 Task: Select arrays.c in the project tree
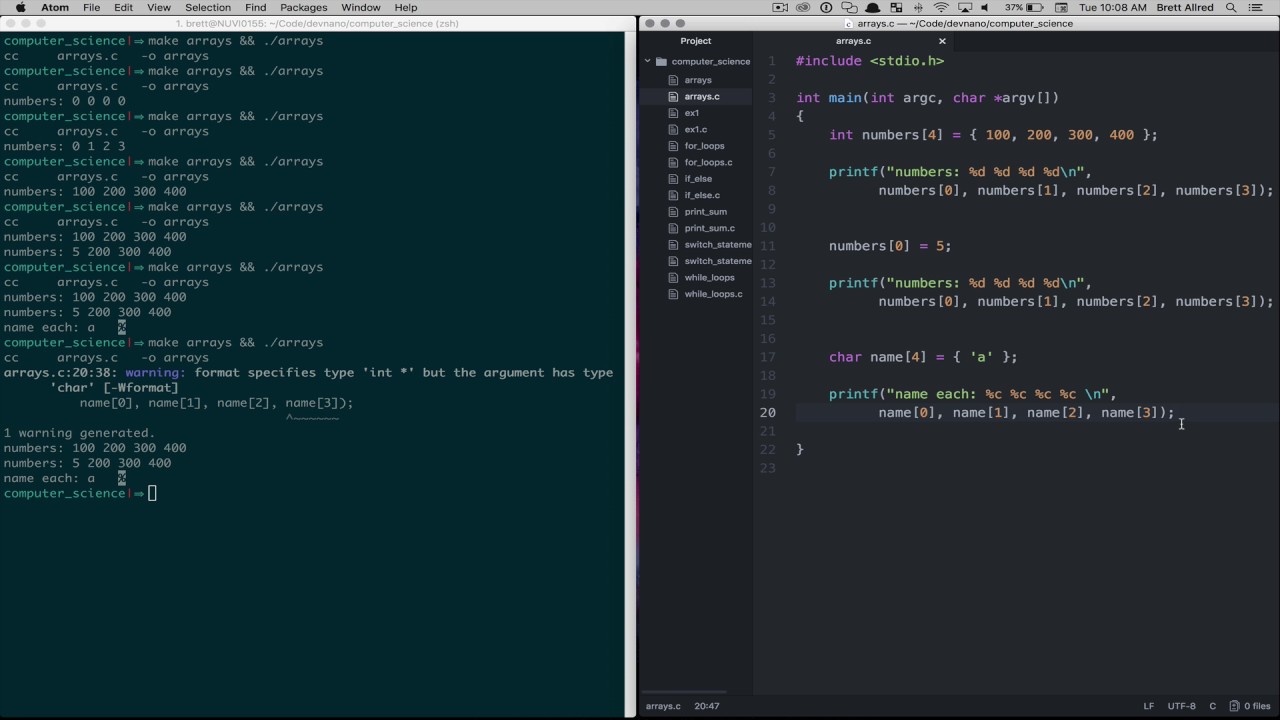tap(702, 97)
